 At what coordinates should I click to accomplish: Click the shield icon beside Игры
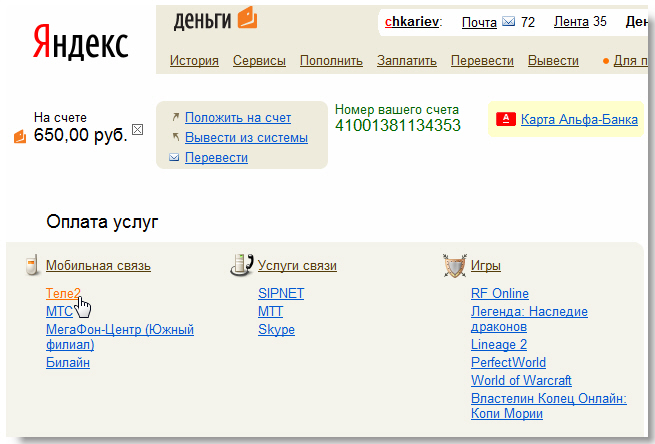454,266
